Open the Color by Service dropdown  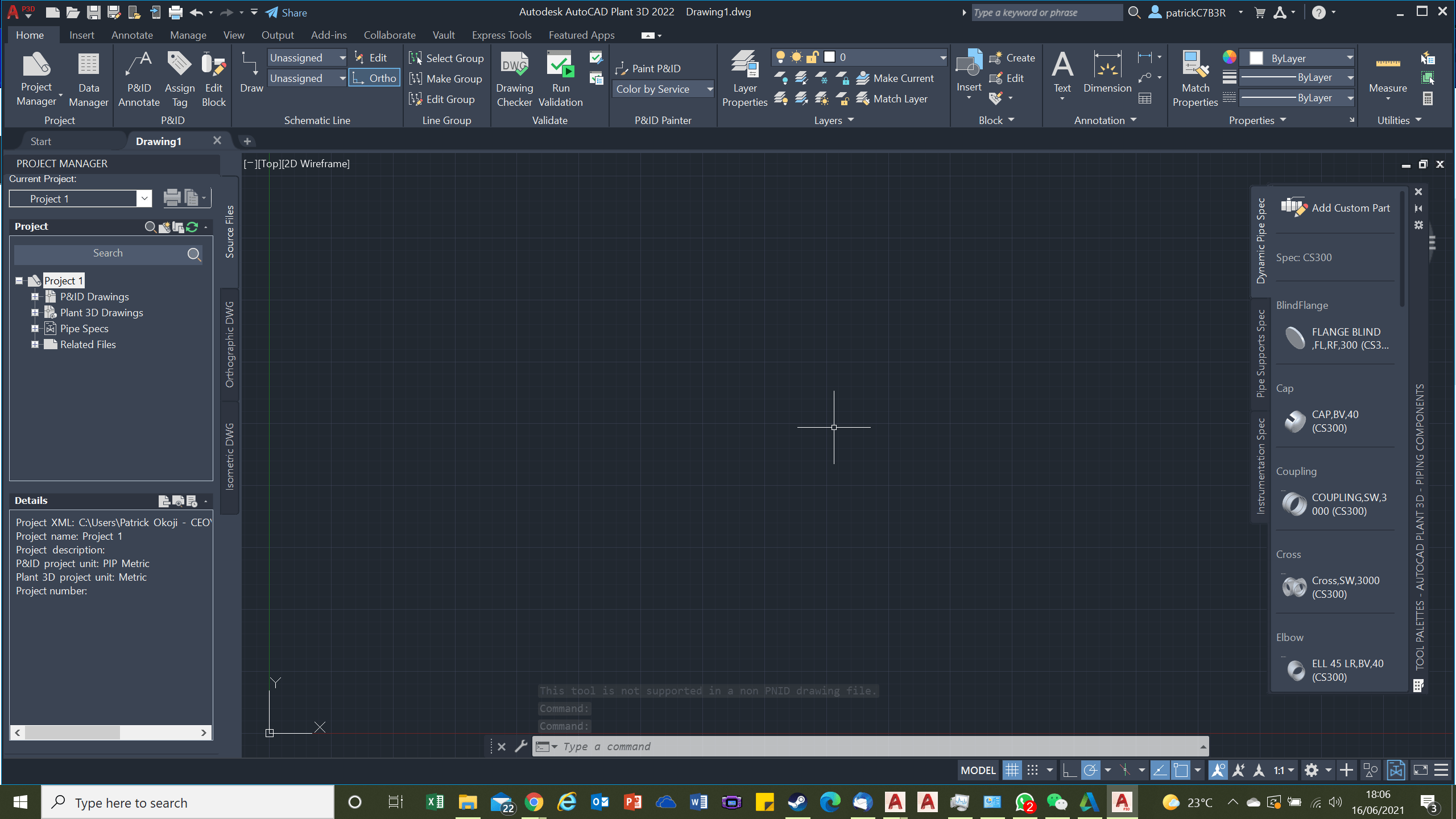tap(663, 89)
